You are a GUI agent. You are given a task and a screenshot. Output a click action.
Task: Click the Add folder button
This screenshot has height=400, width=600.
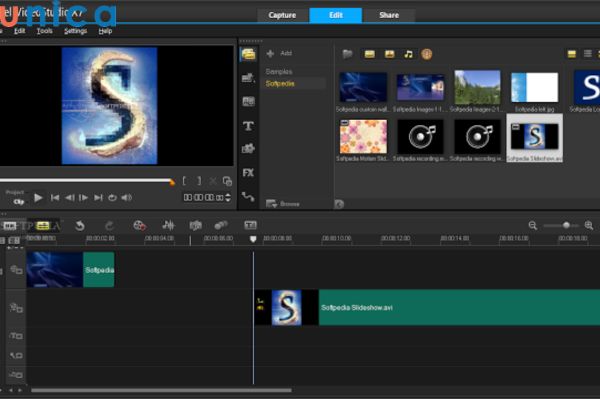(x=280, y=53)
